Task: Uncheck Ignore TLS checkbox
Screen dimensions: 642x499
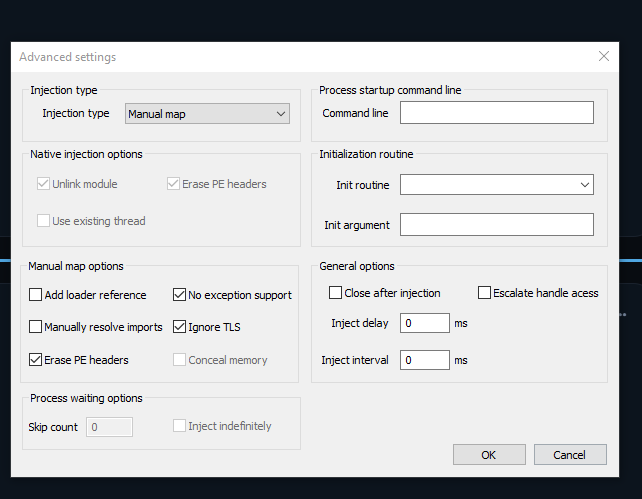Action: (180, 327)
